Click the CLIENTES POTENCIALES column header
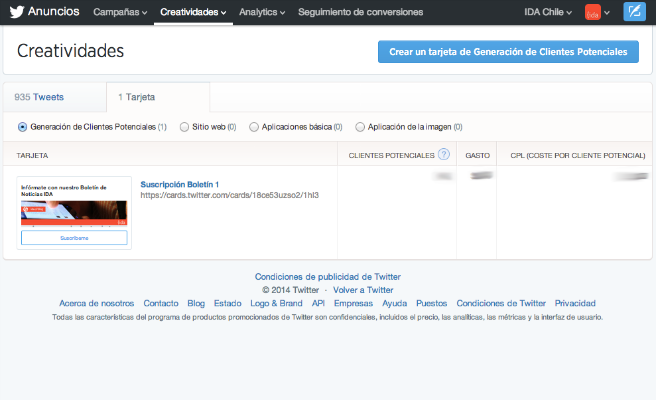 [x=392, y=156]
